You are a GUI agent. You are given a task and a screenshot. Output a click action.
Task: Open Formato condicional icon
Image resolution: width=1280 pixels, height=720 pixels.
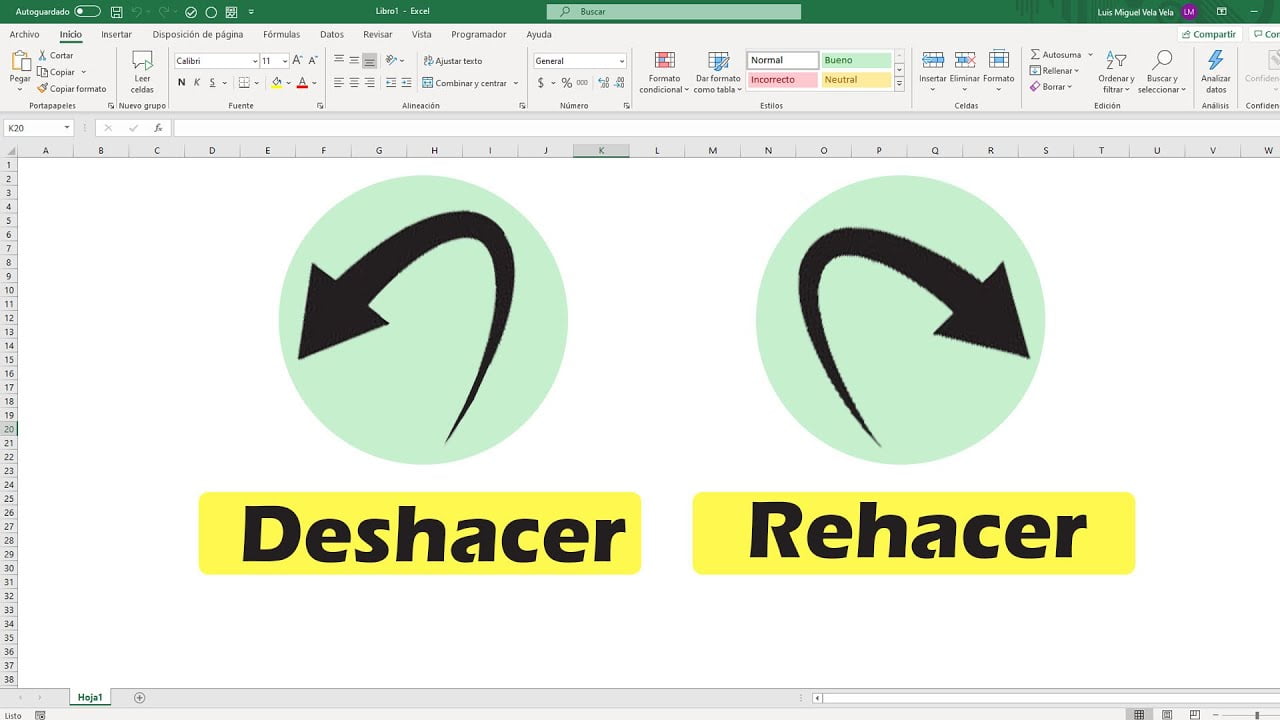coord(664,61)
